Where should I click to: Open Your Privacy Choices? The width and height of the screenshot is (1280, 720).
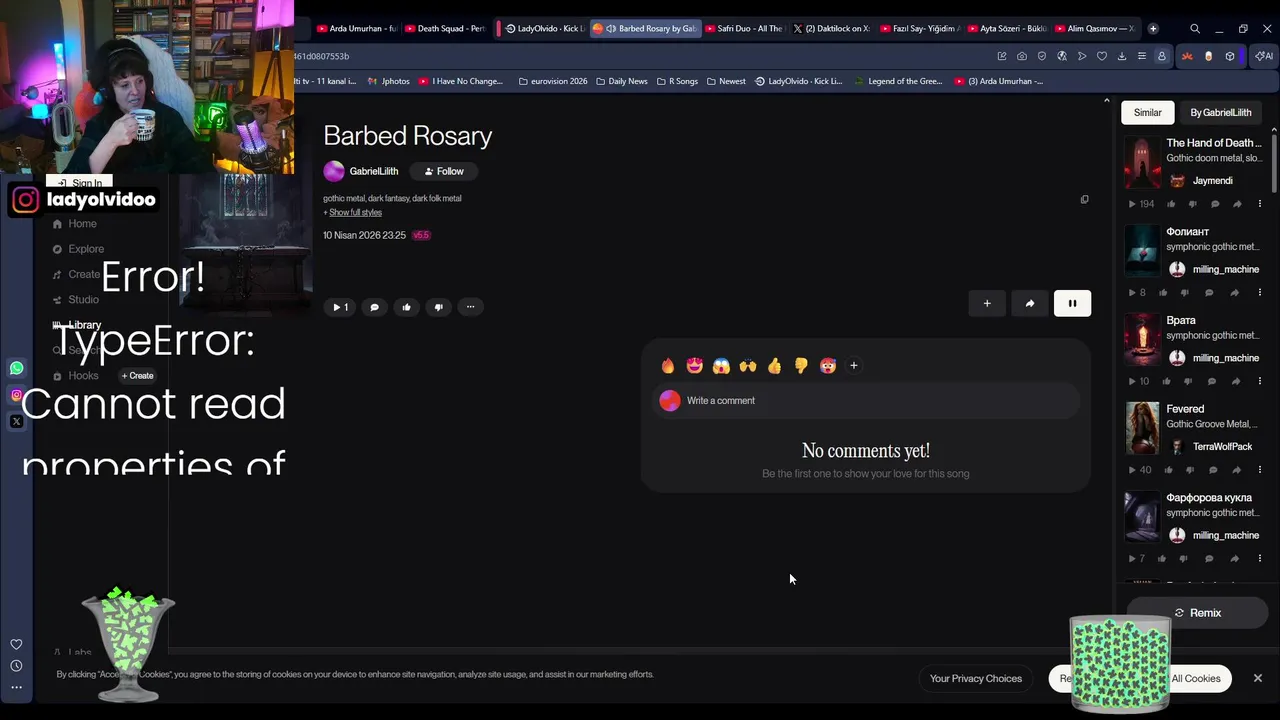coord(976,678)
